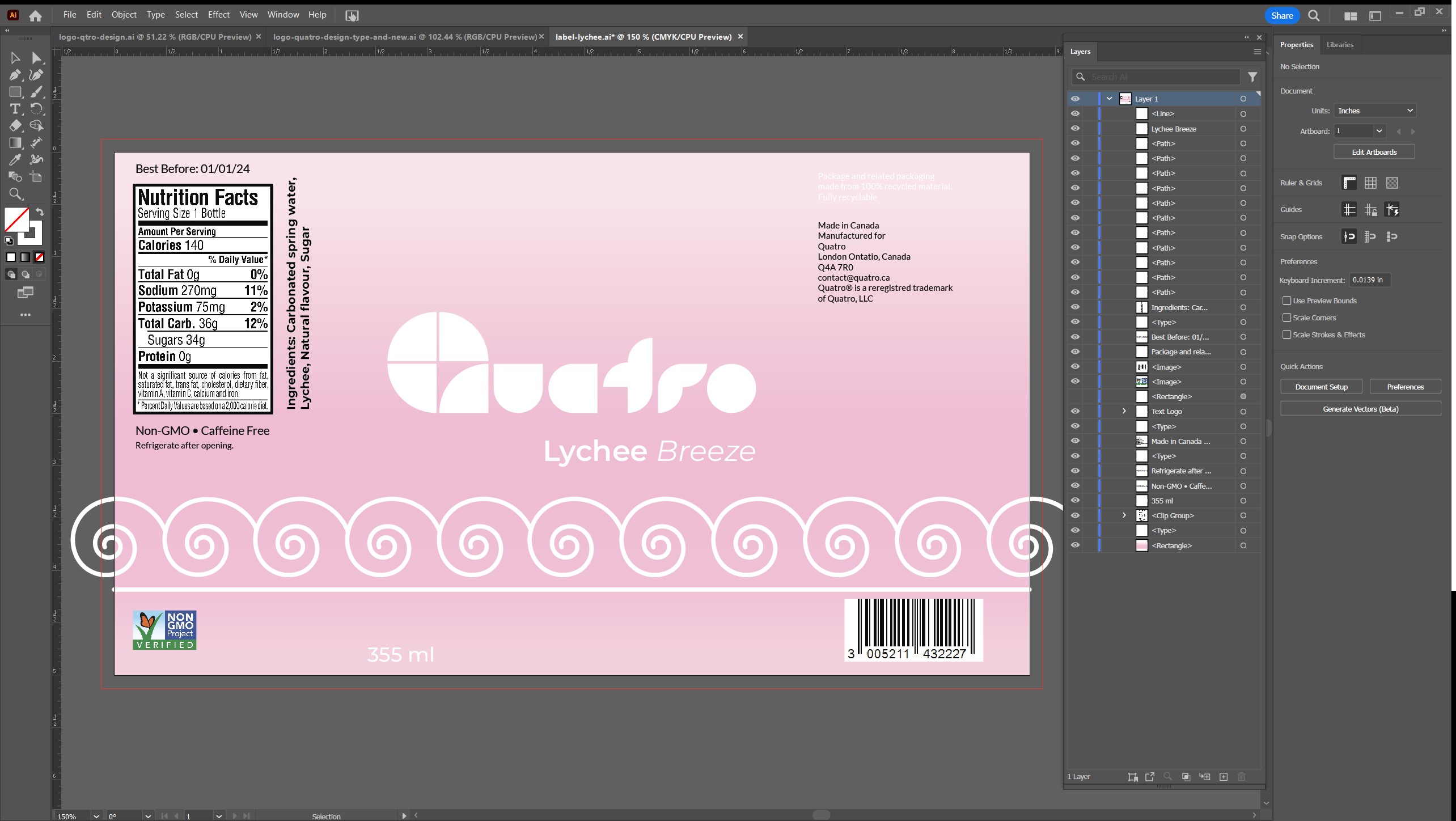Activate the Zoom tool

15,194
